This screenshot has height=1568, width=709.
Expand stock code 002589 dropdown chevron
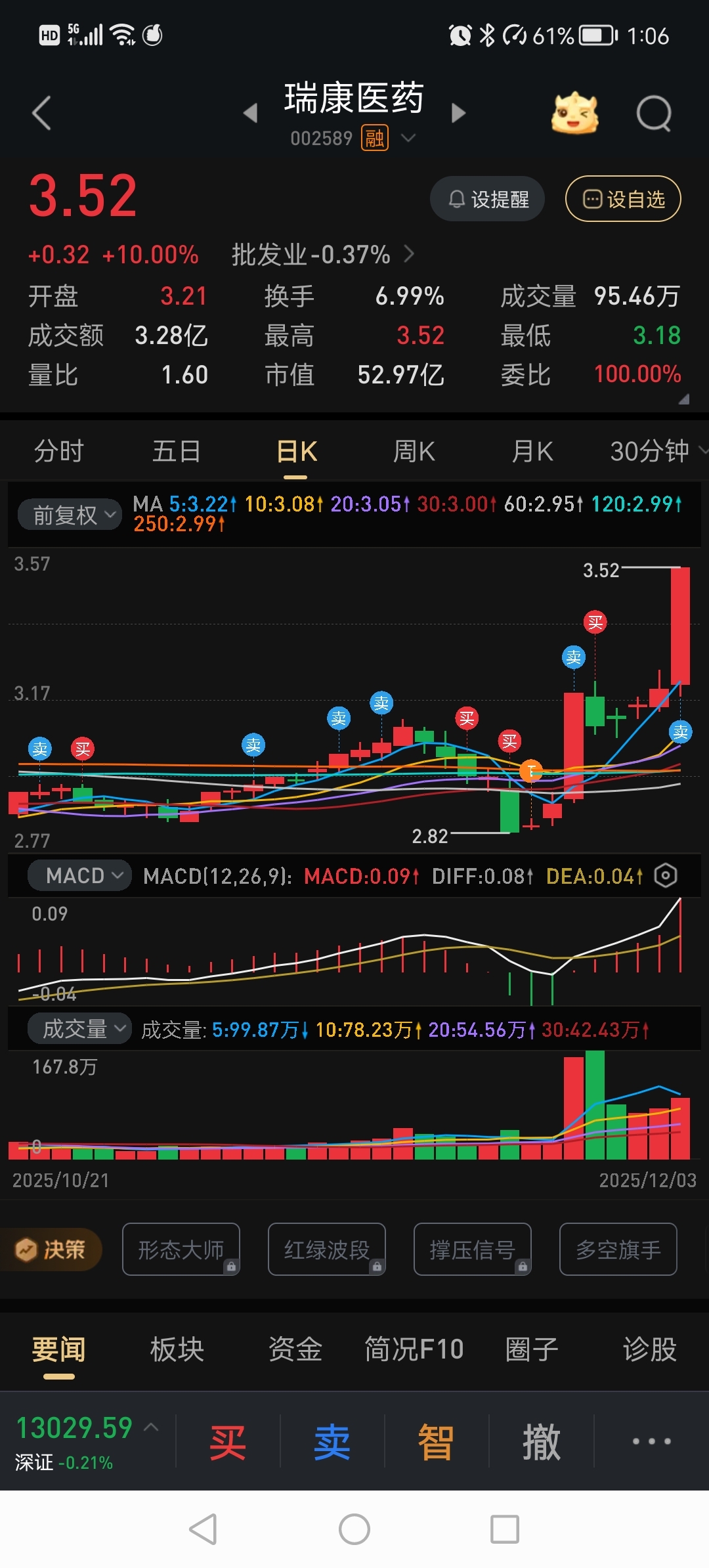pos(408,138)
